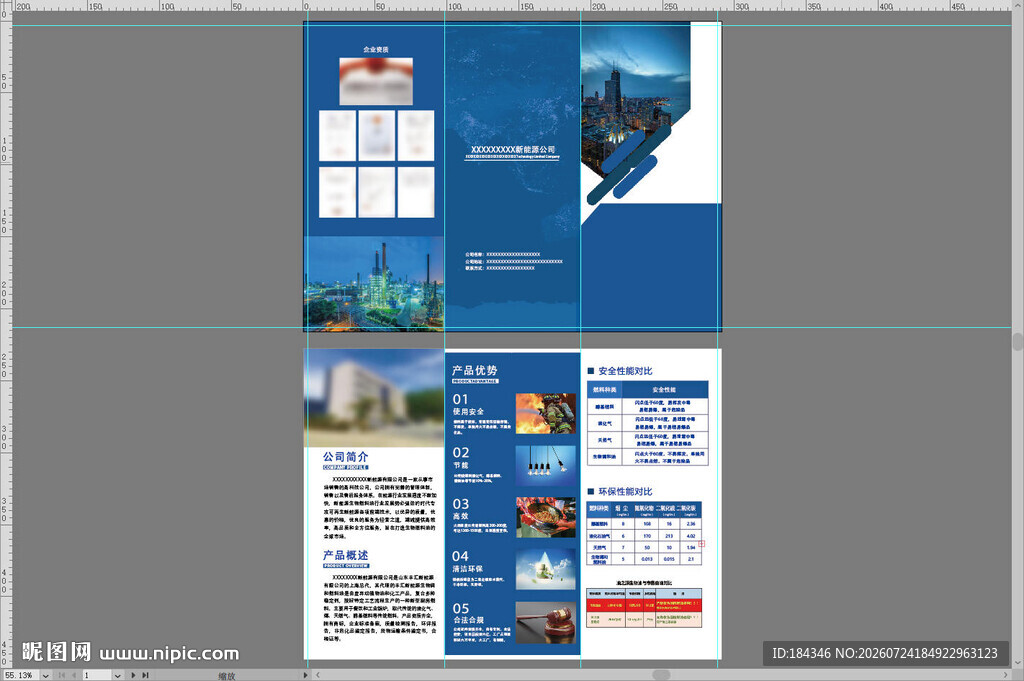Select the firefighter image beside 01 使用安全
Viewport: 1024px width, 681px height.
pos(545,413)
